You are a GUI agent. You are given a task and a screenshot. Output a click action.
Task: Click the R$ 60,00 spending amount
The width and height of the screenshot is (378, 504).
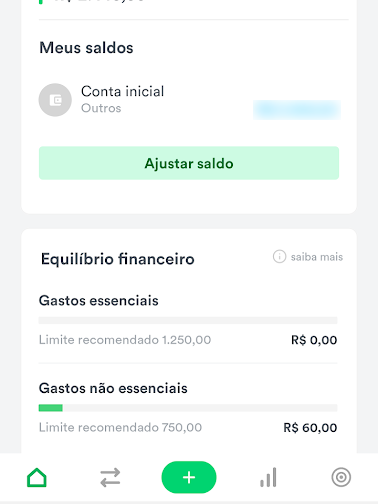310,428
